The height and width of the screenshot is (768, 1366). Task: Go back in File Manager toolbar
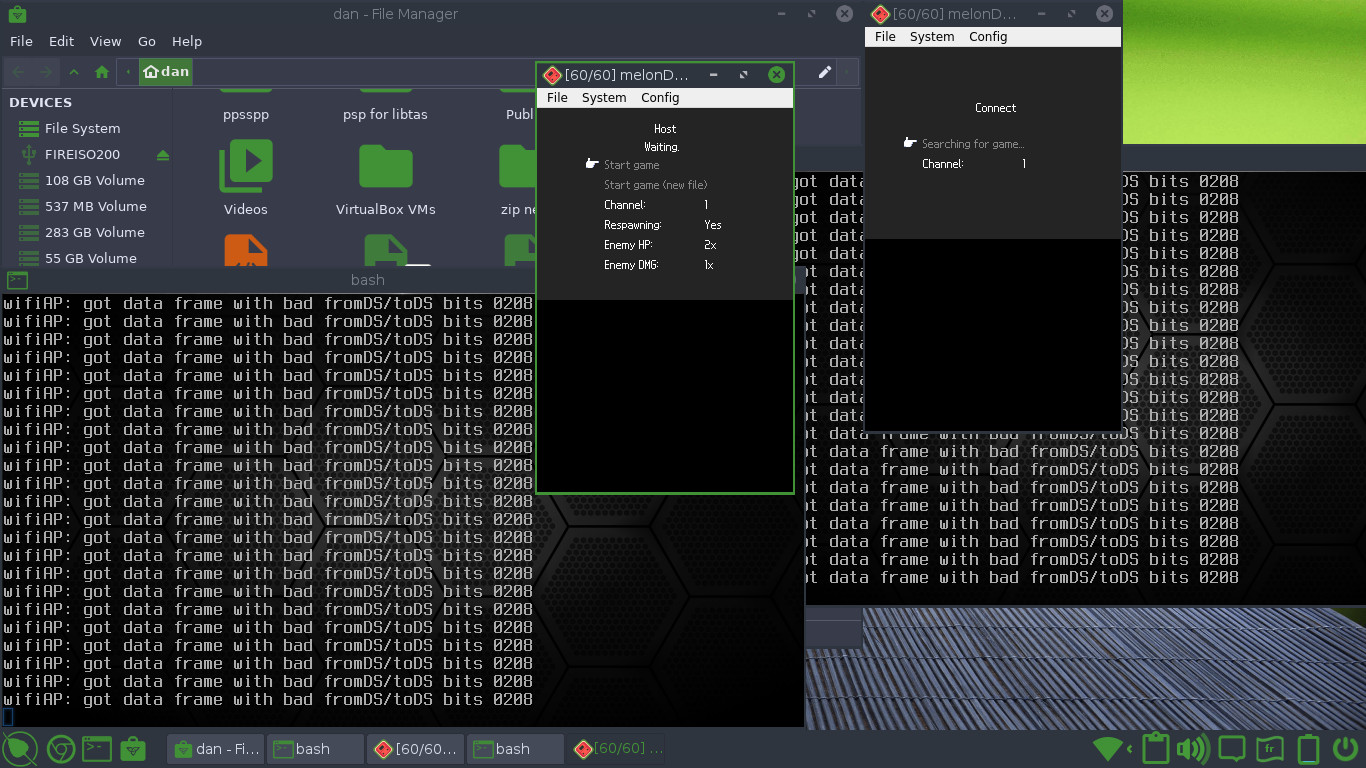click(x=19, y=72)
